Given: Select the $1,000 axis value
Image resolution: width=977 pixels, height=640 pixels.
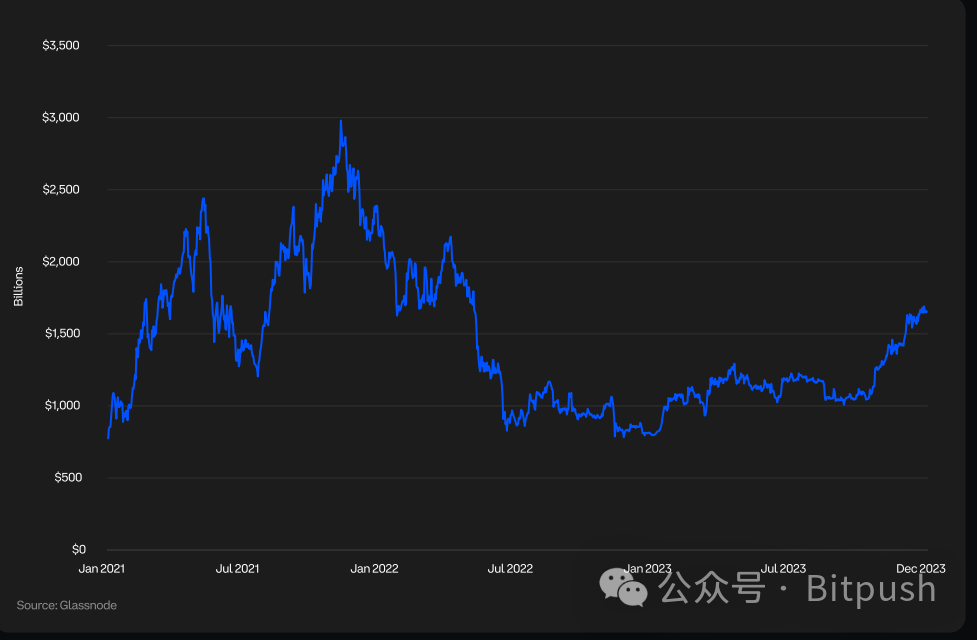Looking at the screenshot, I should (x=62, y=406).
